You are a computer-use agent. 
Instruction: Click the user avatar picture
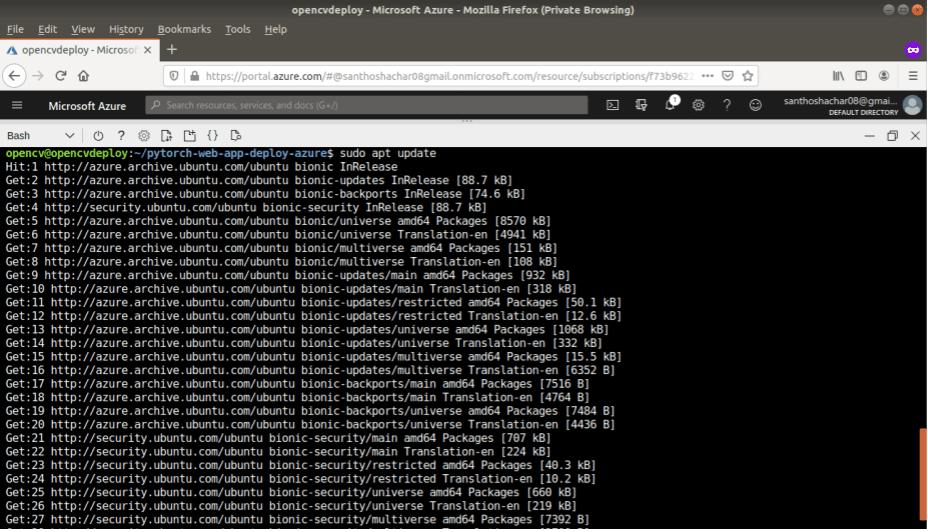click(x=913, y=105)
